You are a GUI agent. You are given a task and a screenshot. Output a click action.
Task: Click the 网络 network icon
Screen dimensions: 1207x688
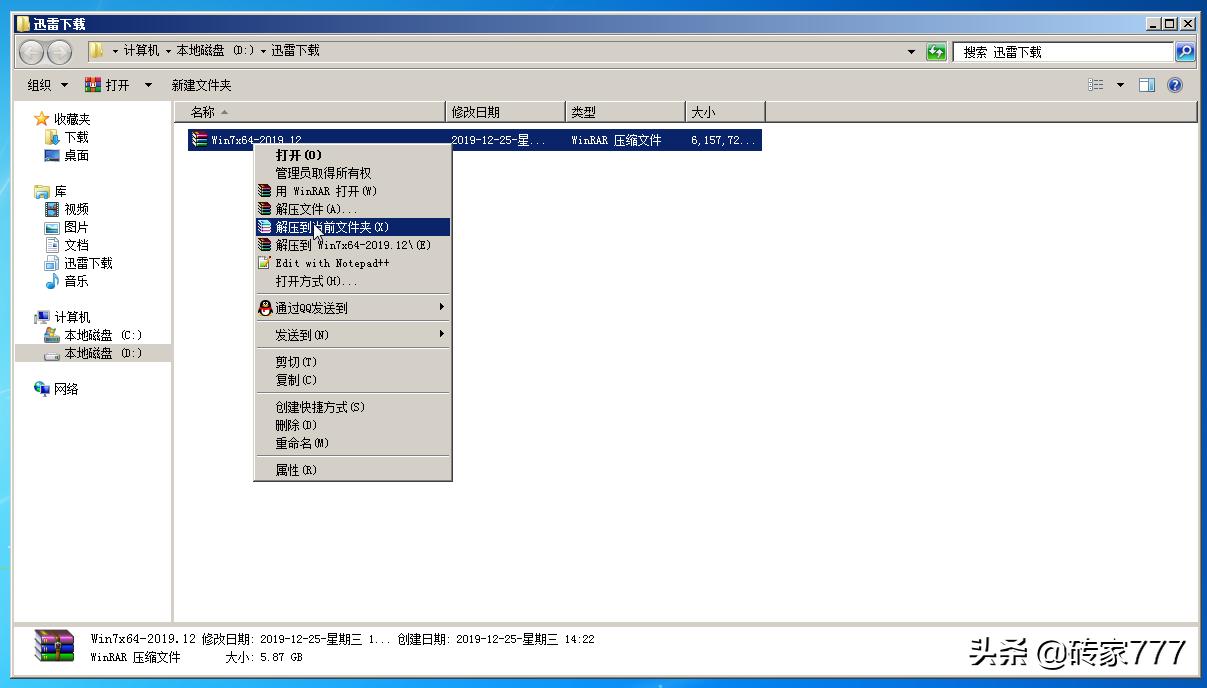pos(41,389)
